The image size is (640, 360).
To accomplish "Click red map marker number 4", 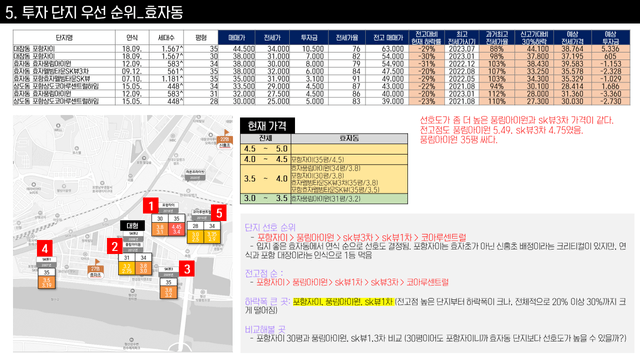I will [x=45, y=248].
